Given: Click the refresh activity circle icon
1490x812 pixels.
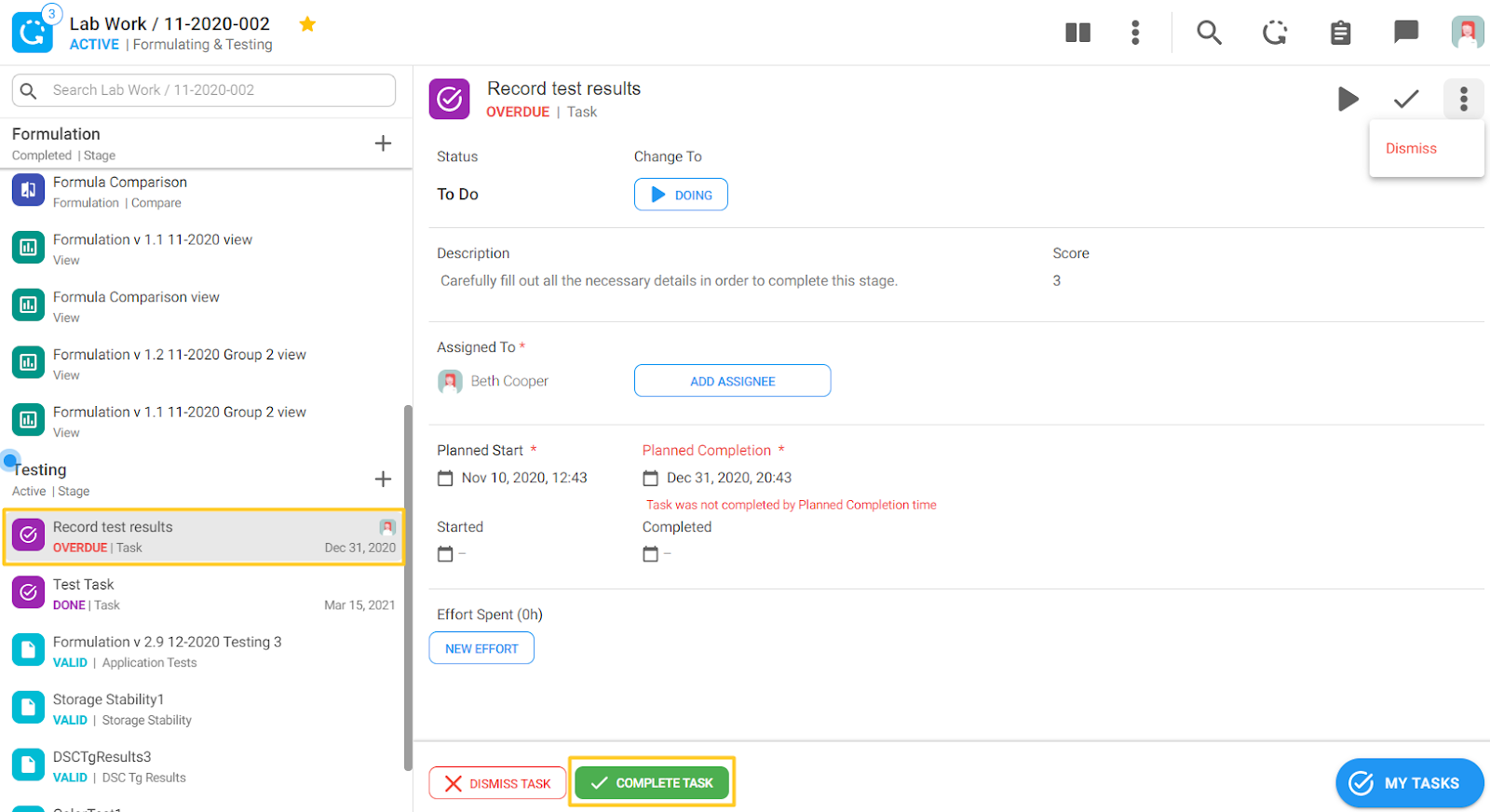Looking at the screenshot, I should [x=1275, y=33].
